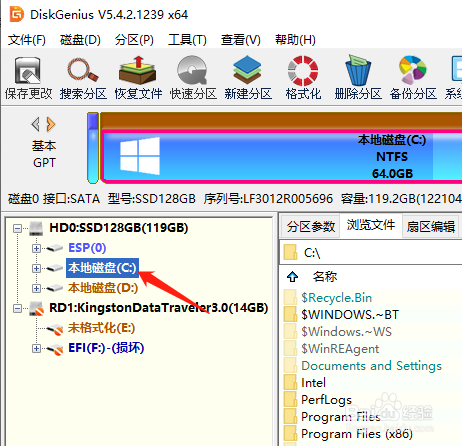Viewport: 462px width, 446px height.
Task: Select the $Windows.~WS folder name
Action: coord(346,331)
